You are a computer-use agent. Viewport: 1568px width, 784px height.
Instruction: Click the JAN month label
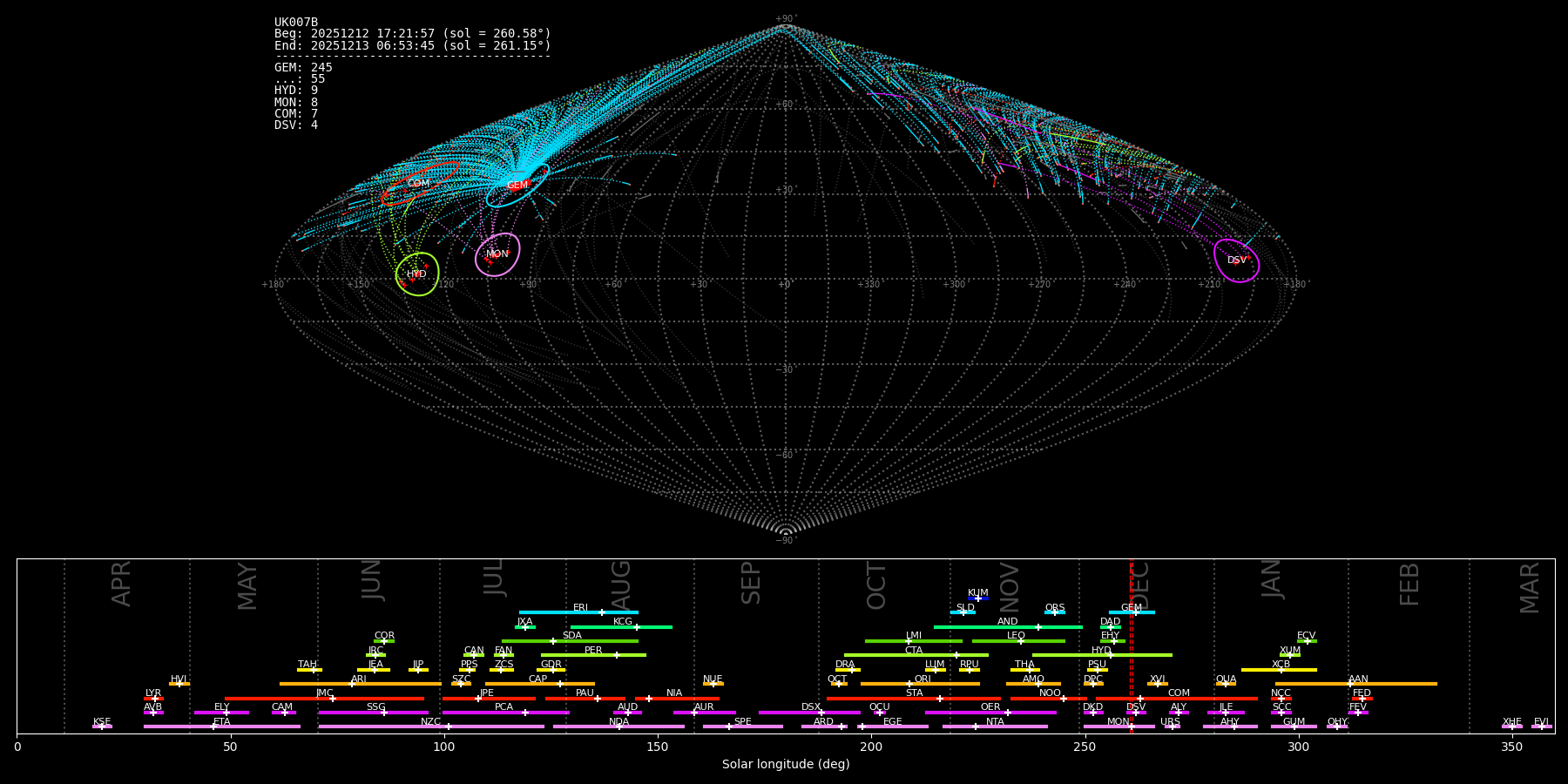point(1272,578)
